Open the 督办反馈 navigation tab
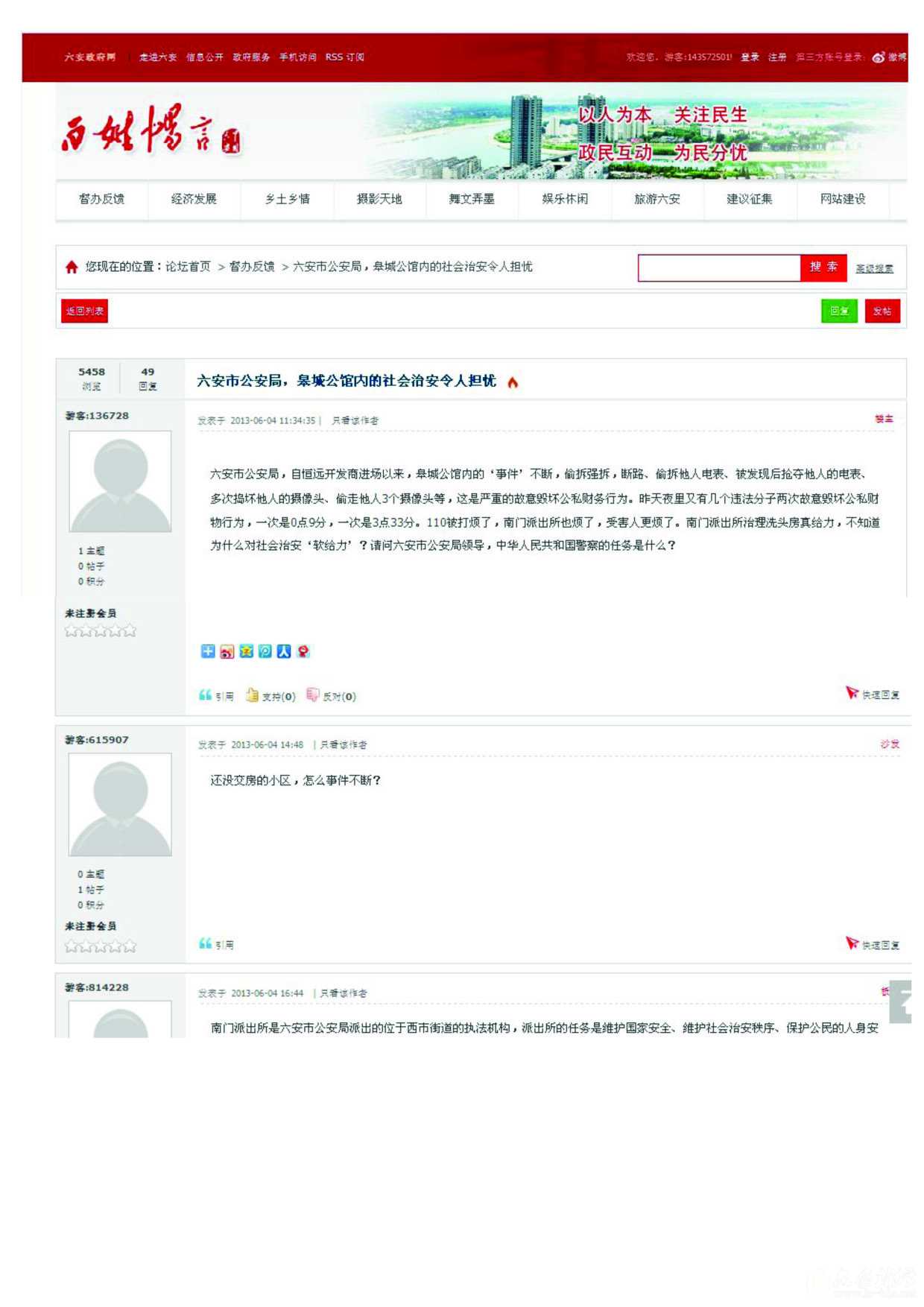 101,199
